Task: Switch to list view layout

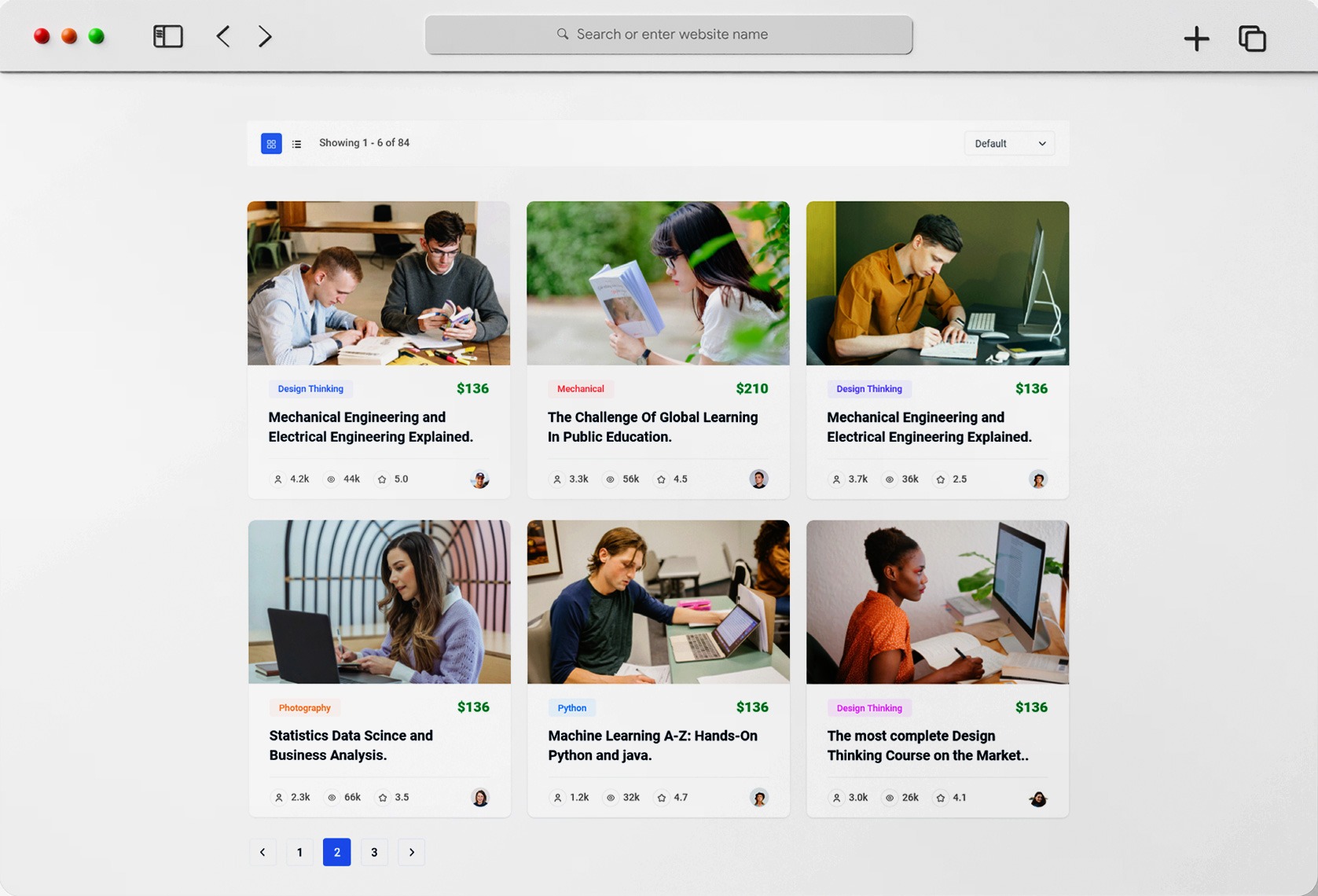Action: 296,144
